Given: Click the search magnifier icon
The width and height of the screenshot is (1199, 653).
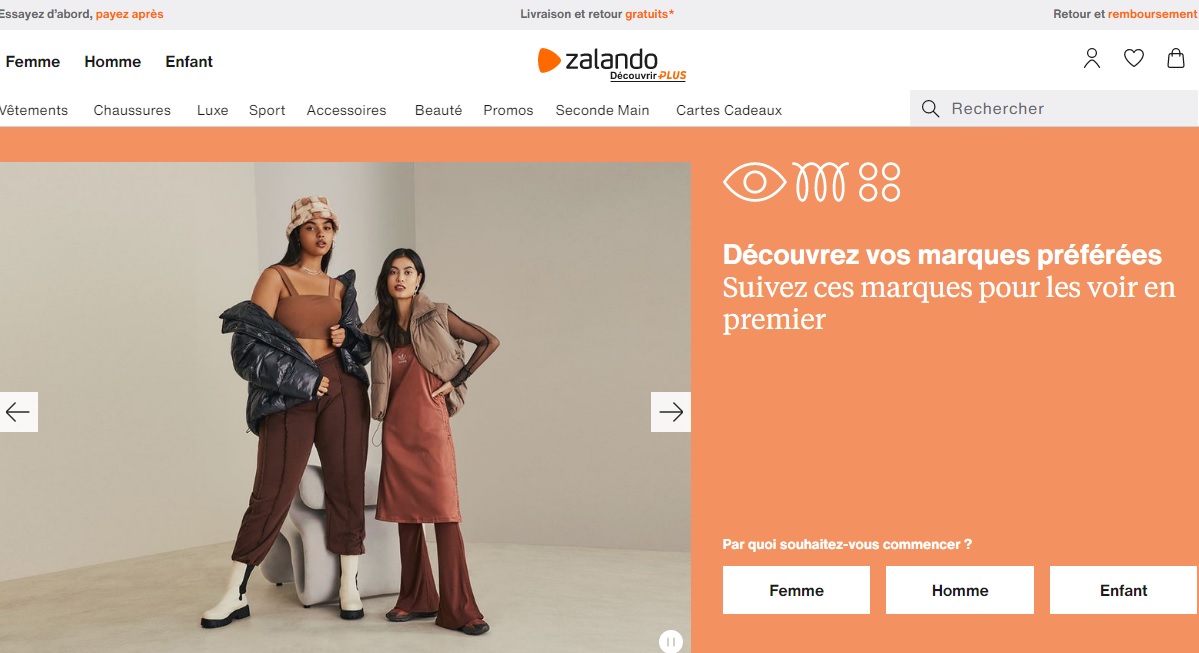Looking at the screenshot, I should point(930,109).
